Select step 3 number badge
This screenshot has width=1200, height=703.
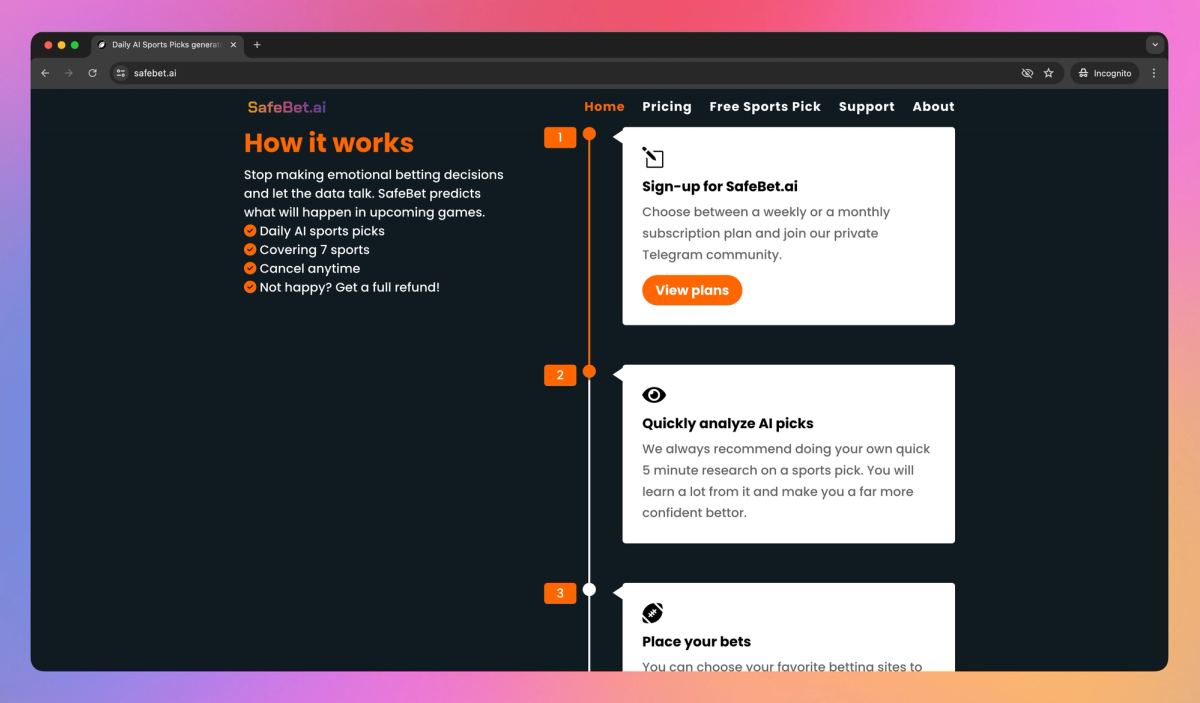tap(560, 593)
